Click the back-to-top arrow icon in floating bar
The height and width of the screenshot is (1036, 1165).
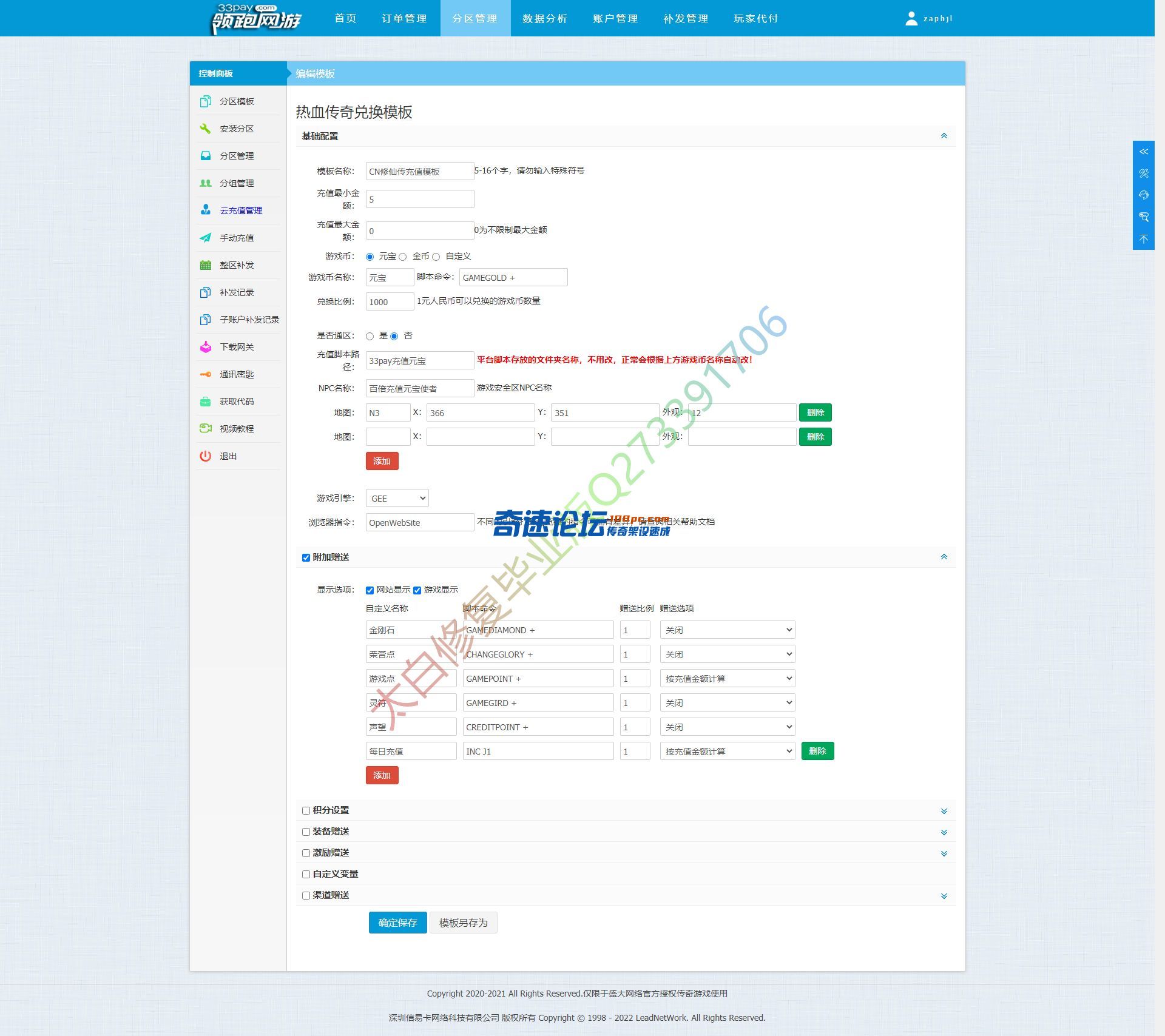[x=1144, y=239]
